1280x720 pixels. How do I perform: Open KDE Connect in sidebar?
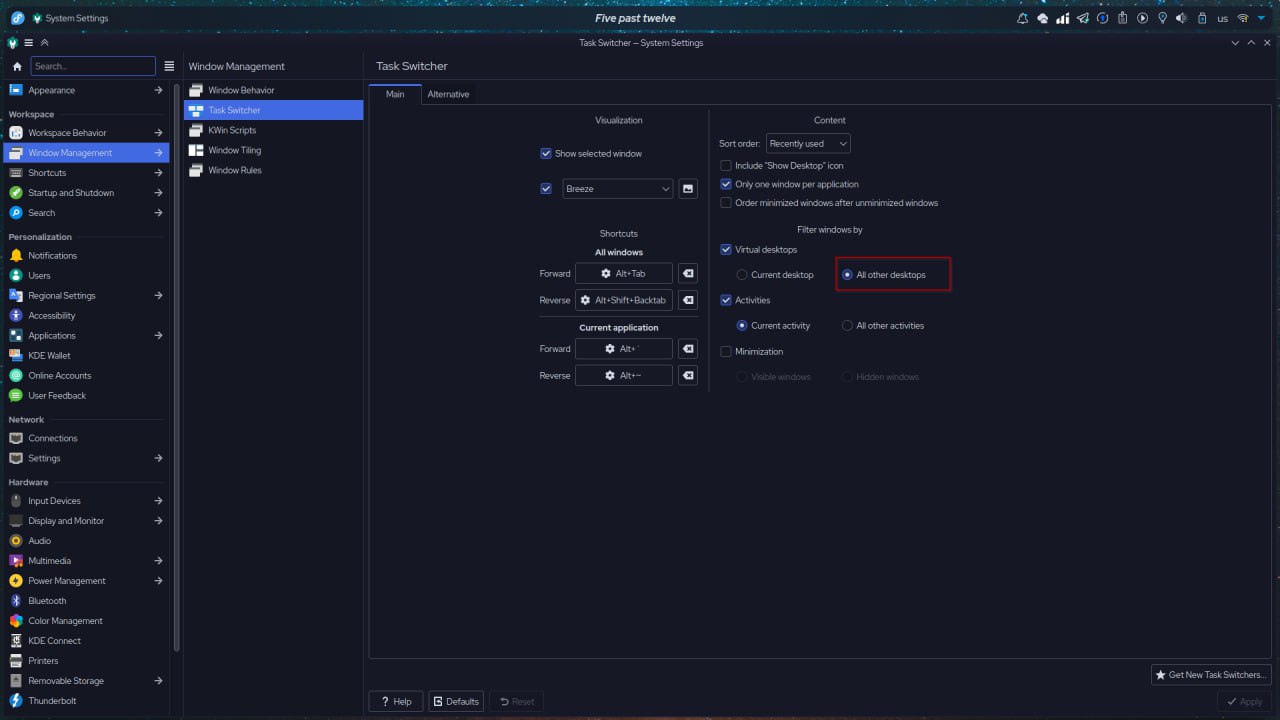pyautogui.click(x=54, y=641)
